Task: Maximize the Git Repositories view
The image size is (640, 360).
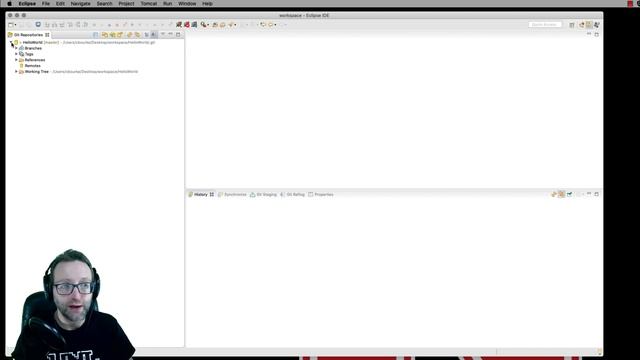Action: tap(178, 35)
